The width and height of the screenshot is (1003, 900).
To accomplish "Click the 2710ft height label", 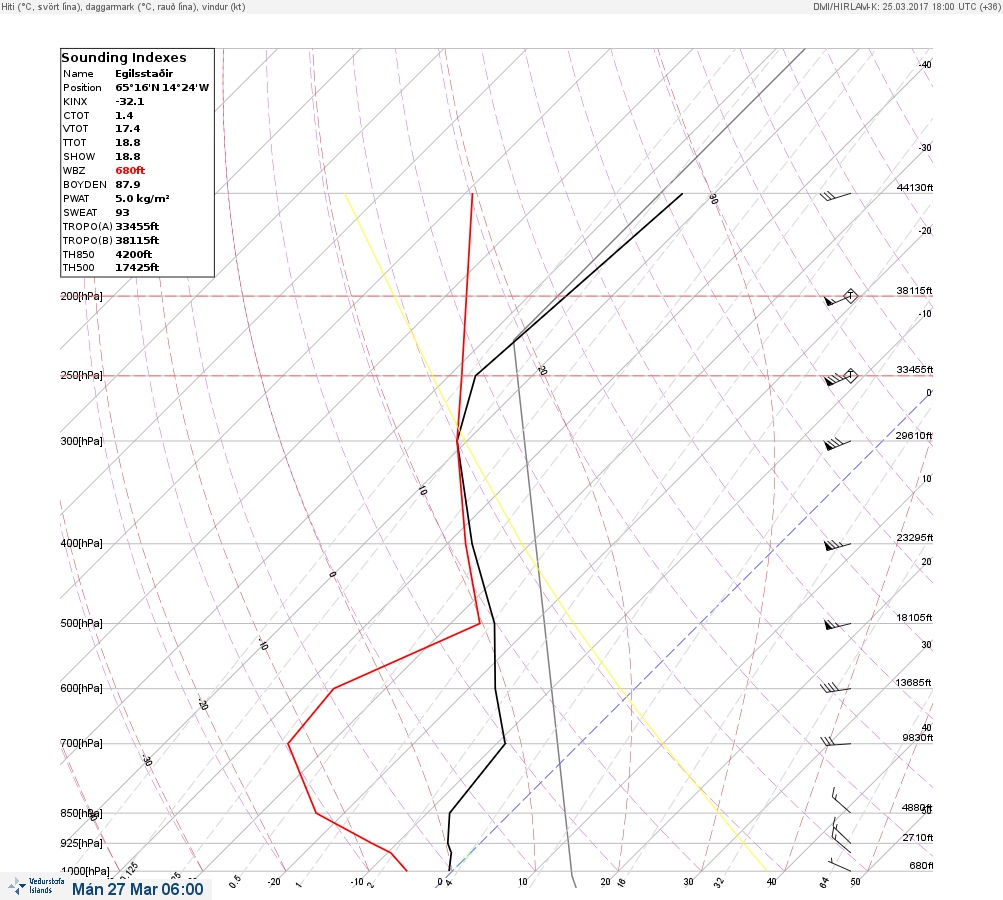I will [x=918, y=837].
